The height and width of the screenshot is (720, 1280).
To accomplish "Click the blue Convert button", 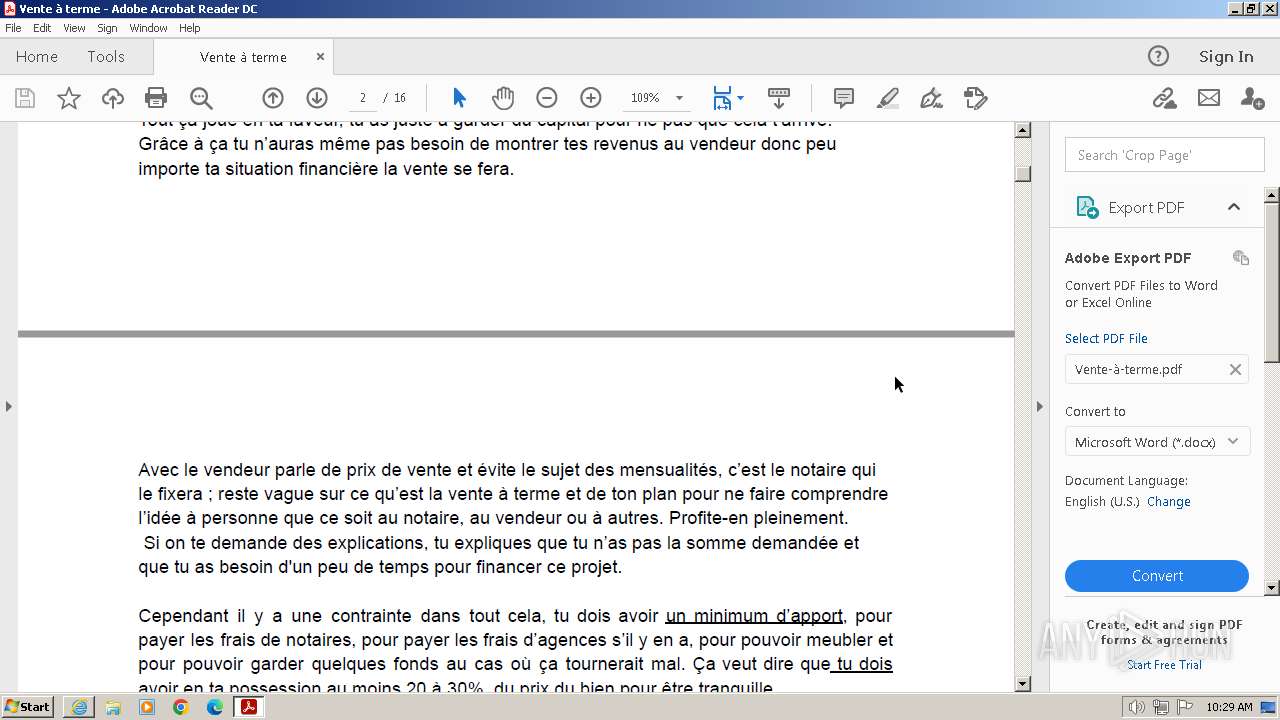I will pos(1157,576).
